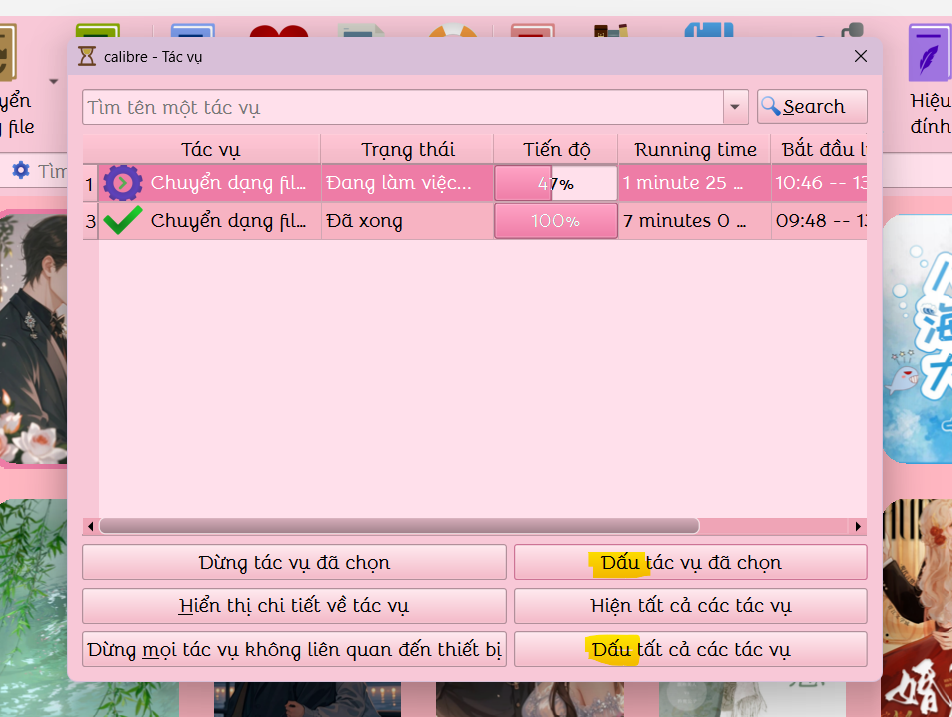Image resolution: width=952 pixels, height=717 pixels.
Task: Click the 'Dấu tác vụ đã chọn' button
Action: (690, 562)
